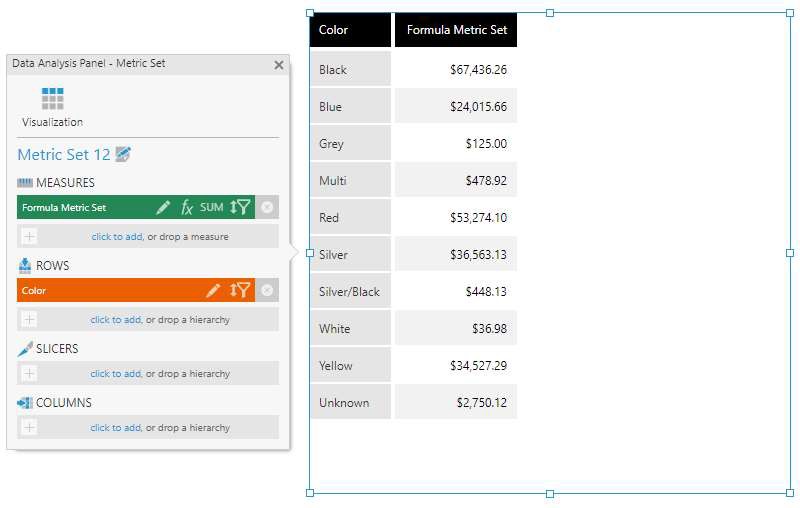Click 'click to add' link under Rows
Screen dimensions: 800x508
point(115,320)
